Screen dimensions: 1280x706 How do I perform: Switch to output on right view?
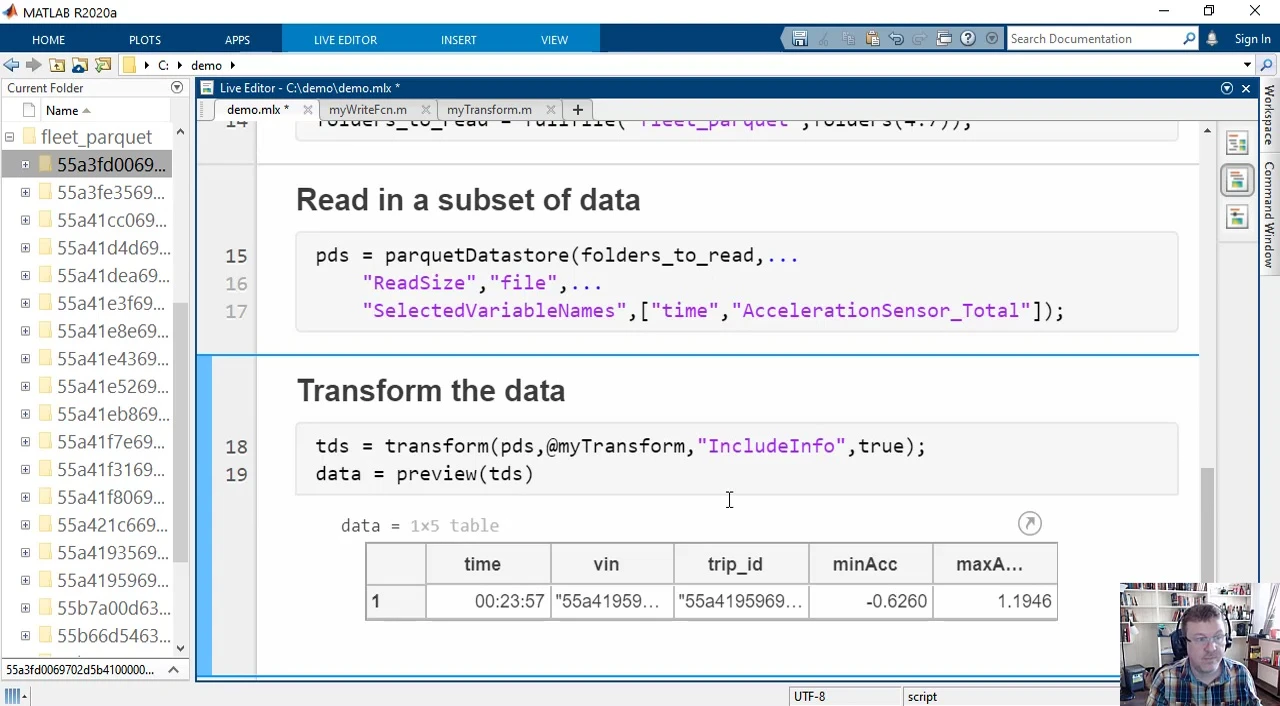click(x=1237, y=144)
